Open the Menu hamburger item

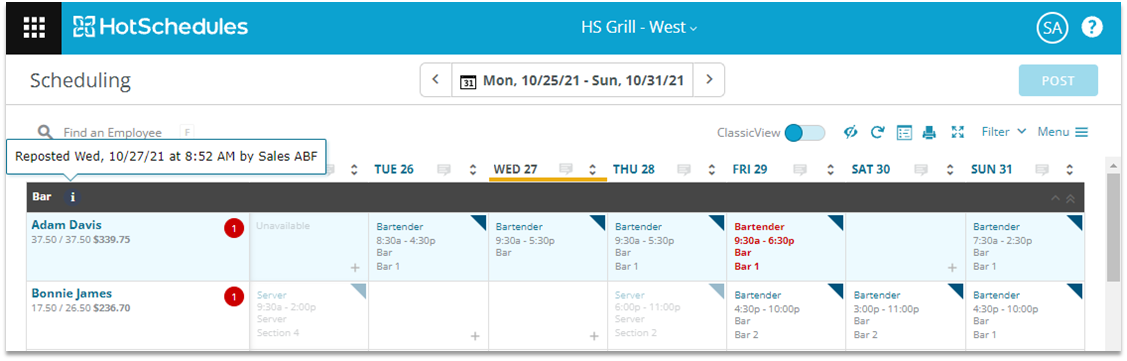click(x=1063, y=132)
